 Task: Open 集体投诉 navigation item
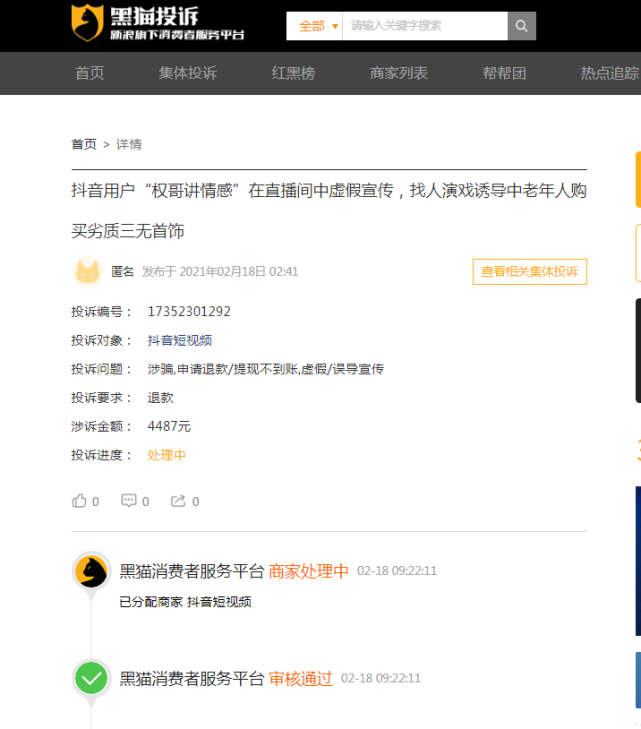coord(188,73)
